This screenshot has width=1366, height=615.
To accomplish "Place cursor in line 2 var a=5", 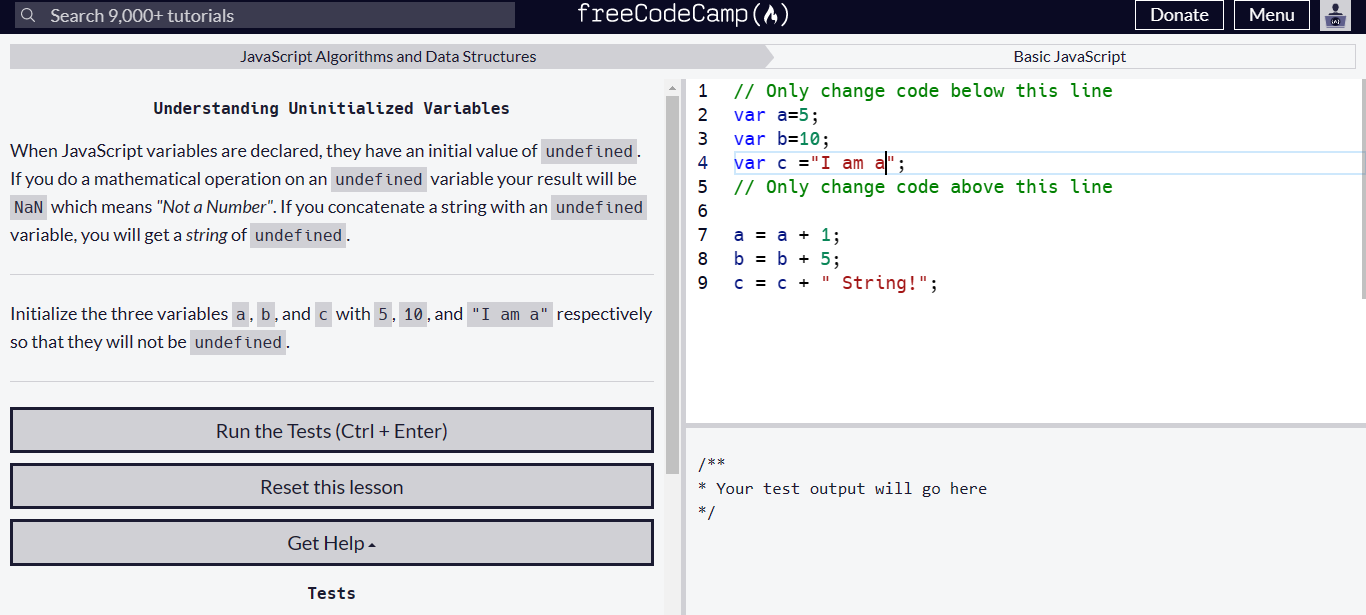I will [776, 115].
